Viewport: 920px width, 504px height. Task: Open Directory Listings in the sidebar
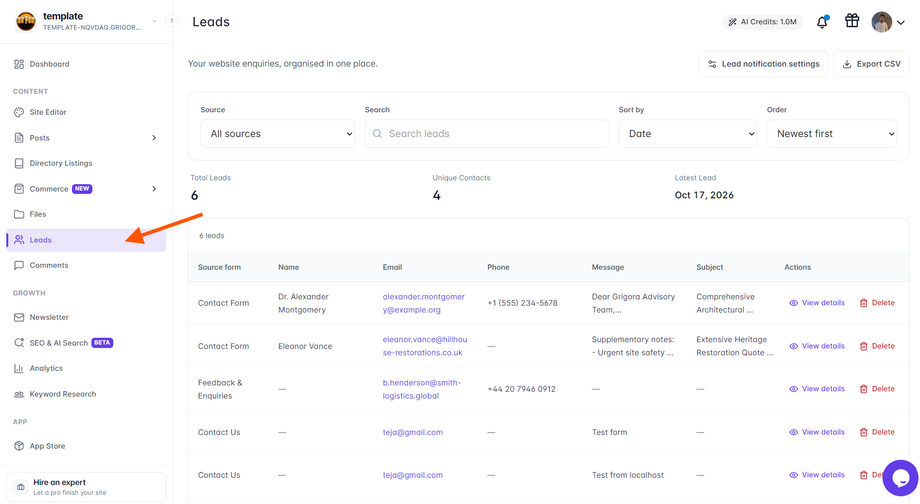pos(86,163)
